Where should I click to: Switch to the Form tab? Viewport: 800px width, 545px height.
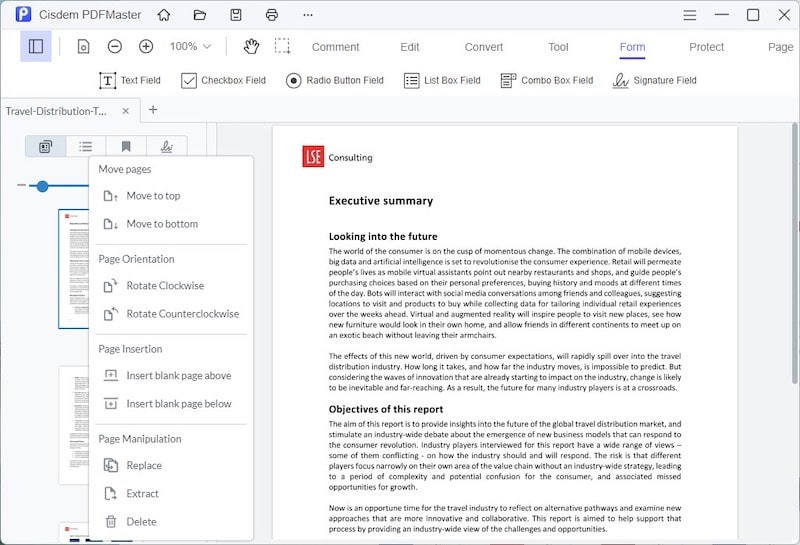(632, 47)
